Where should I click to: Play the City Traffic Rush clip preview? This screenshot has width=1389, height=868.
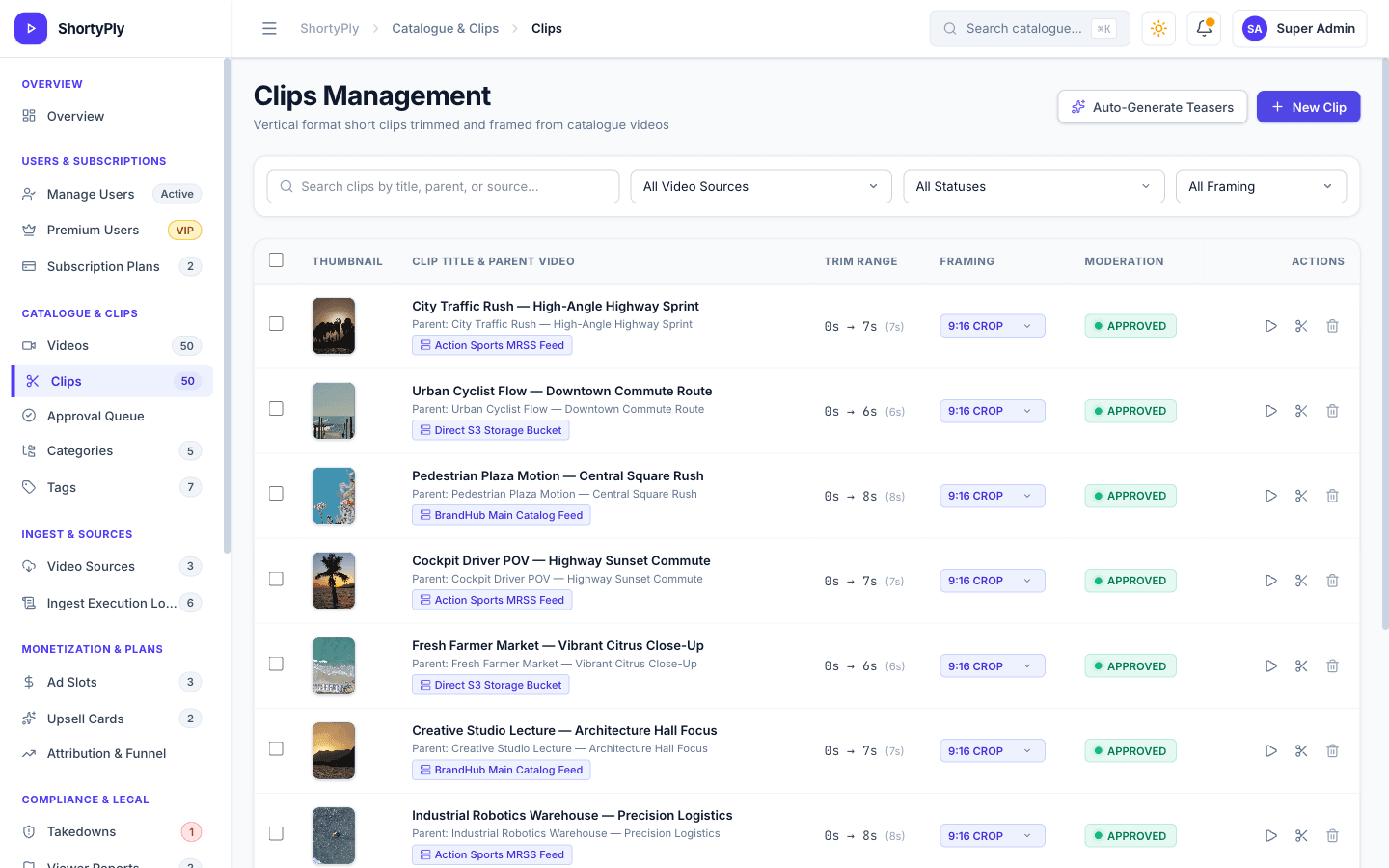click(x=1271, y=326)
